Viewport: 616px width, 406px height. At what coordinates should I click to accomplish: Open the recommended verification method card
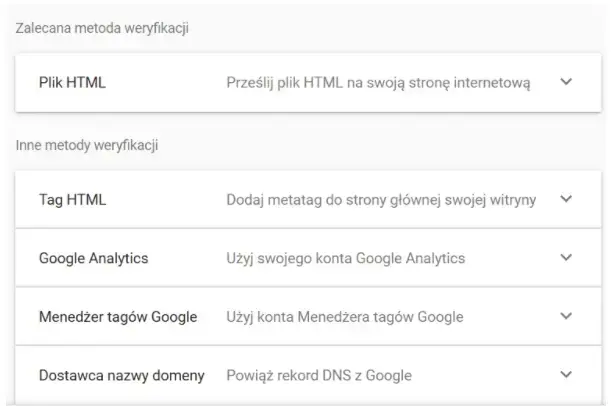(300, 83)
